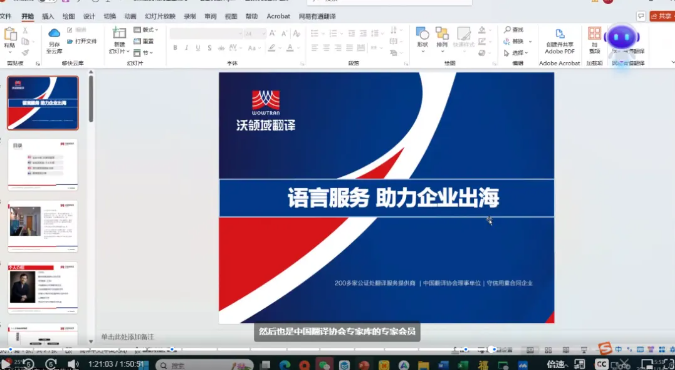Viewport: 675px width, 370px height.
Task: Select the slide thumbnail with portrait photo
Action: 43,287
